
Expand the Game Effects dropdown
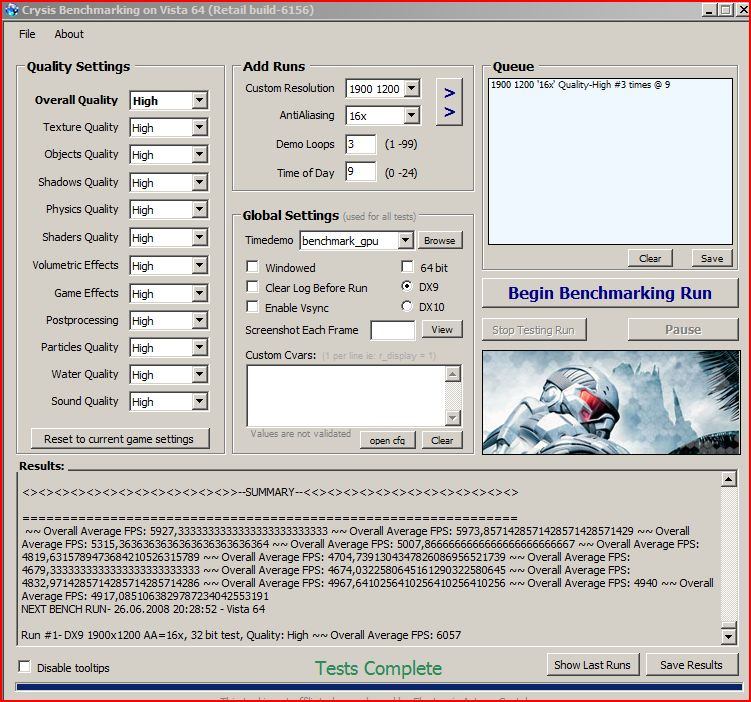tap(199, 293)
